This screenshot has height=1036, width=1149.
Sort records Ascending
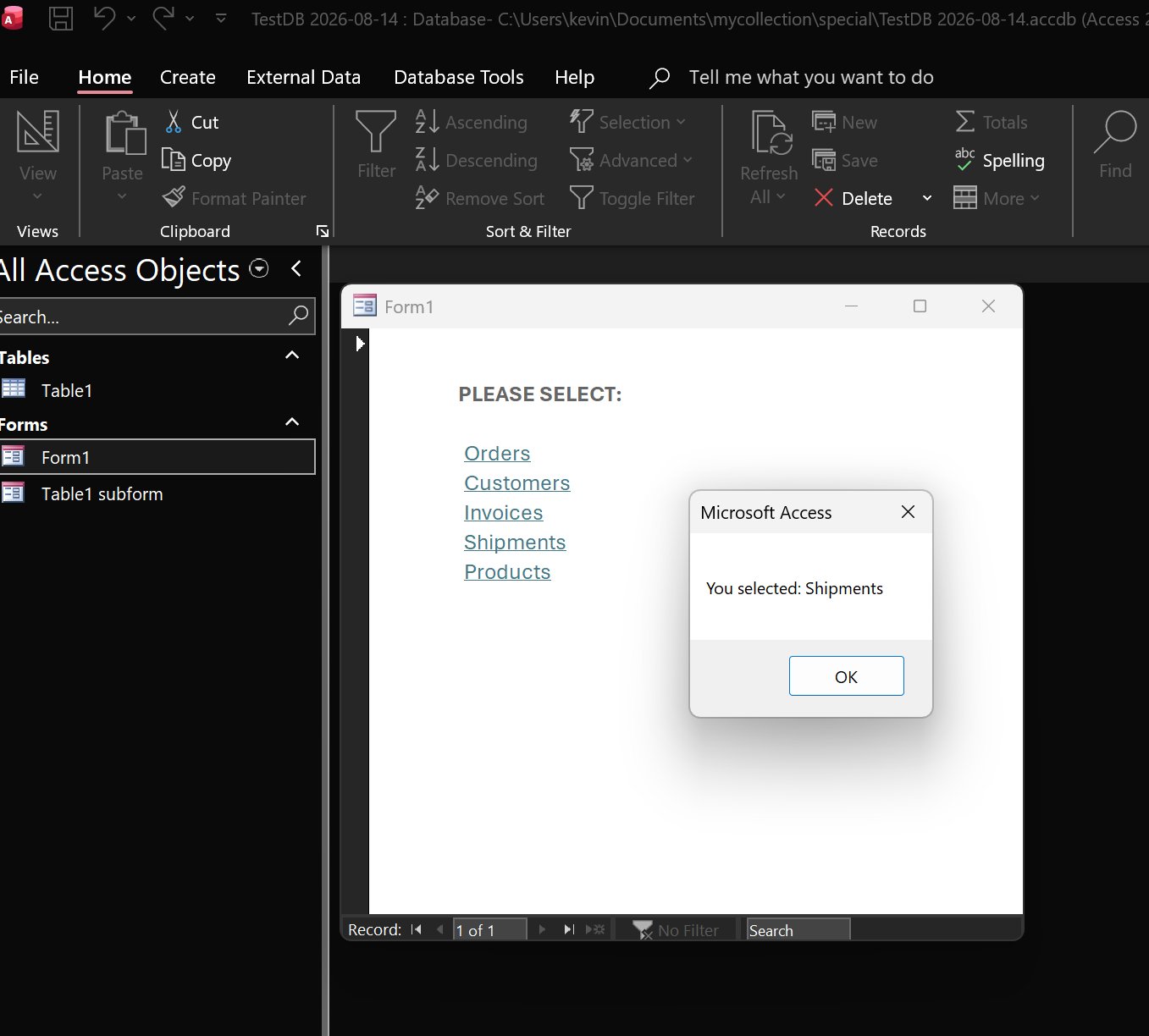[471, 122]
